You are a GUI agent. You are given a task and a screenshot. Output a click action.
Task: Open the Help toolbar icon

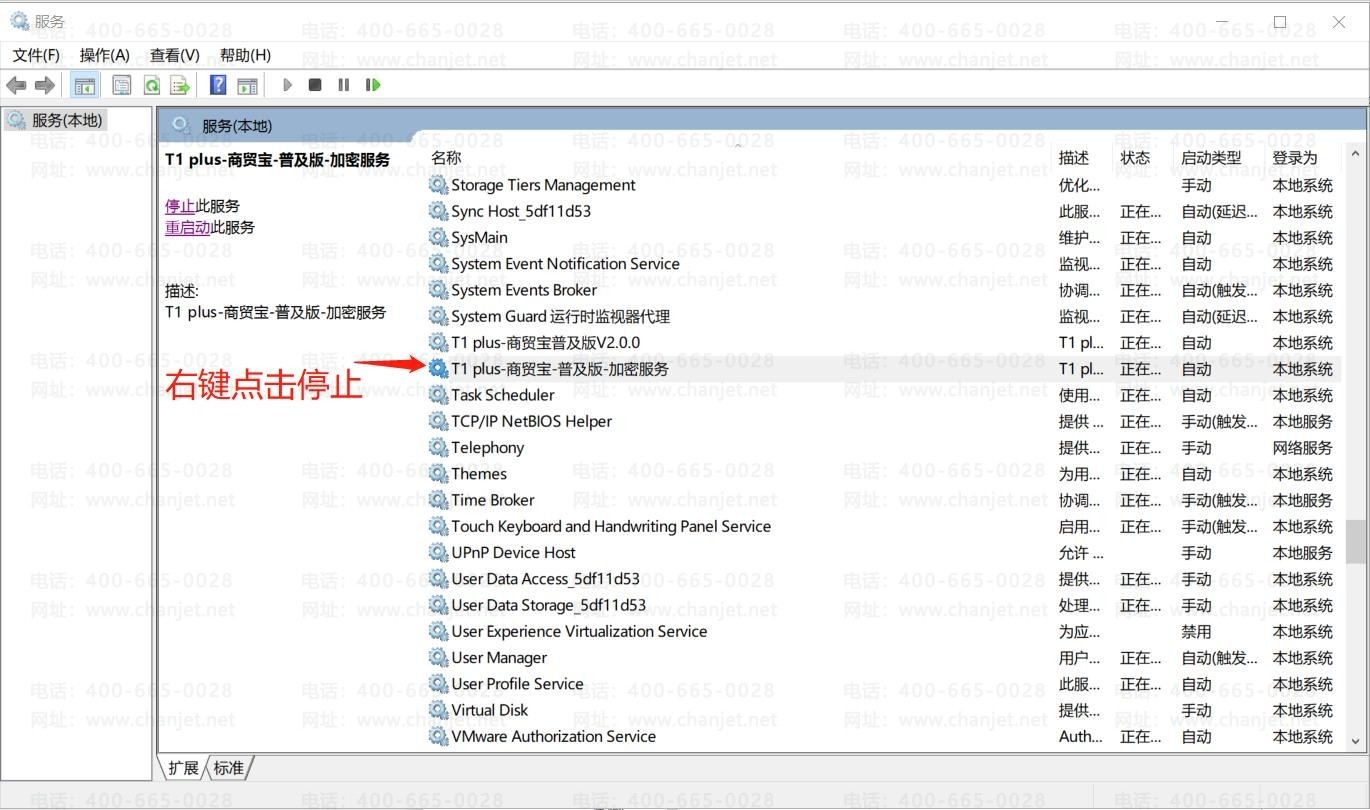tap(218, 86)
